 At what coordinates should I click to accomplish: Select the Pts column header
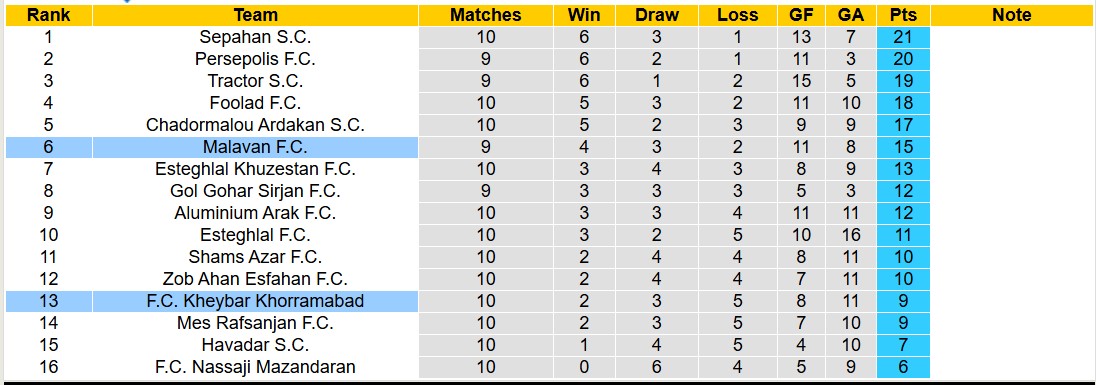click(903, 15)
